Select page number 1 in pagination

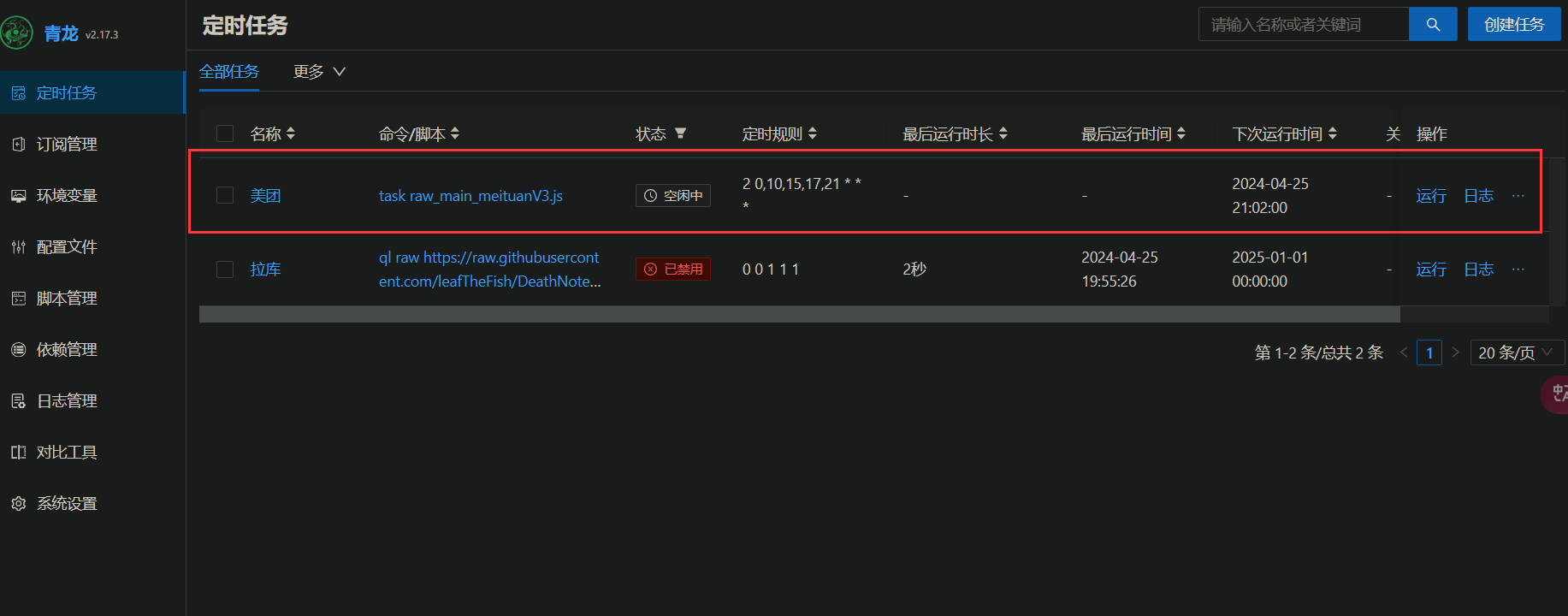[1429, 352]
